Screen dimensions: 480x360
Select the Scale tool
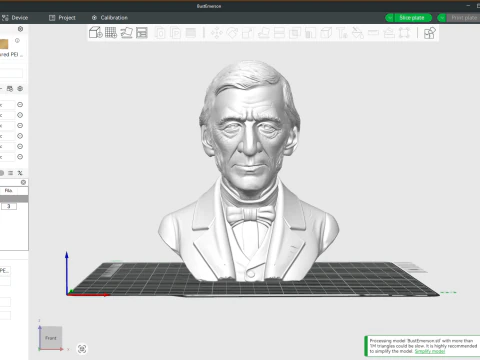(248, 33)
